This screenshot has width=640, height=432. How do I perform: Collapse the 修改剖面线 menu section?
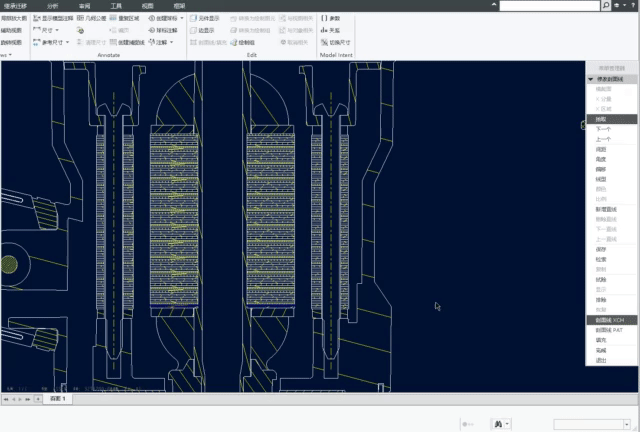tap(591, 79)
